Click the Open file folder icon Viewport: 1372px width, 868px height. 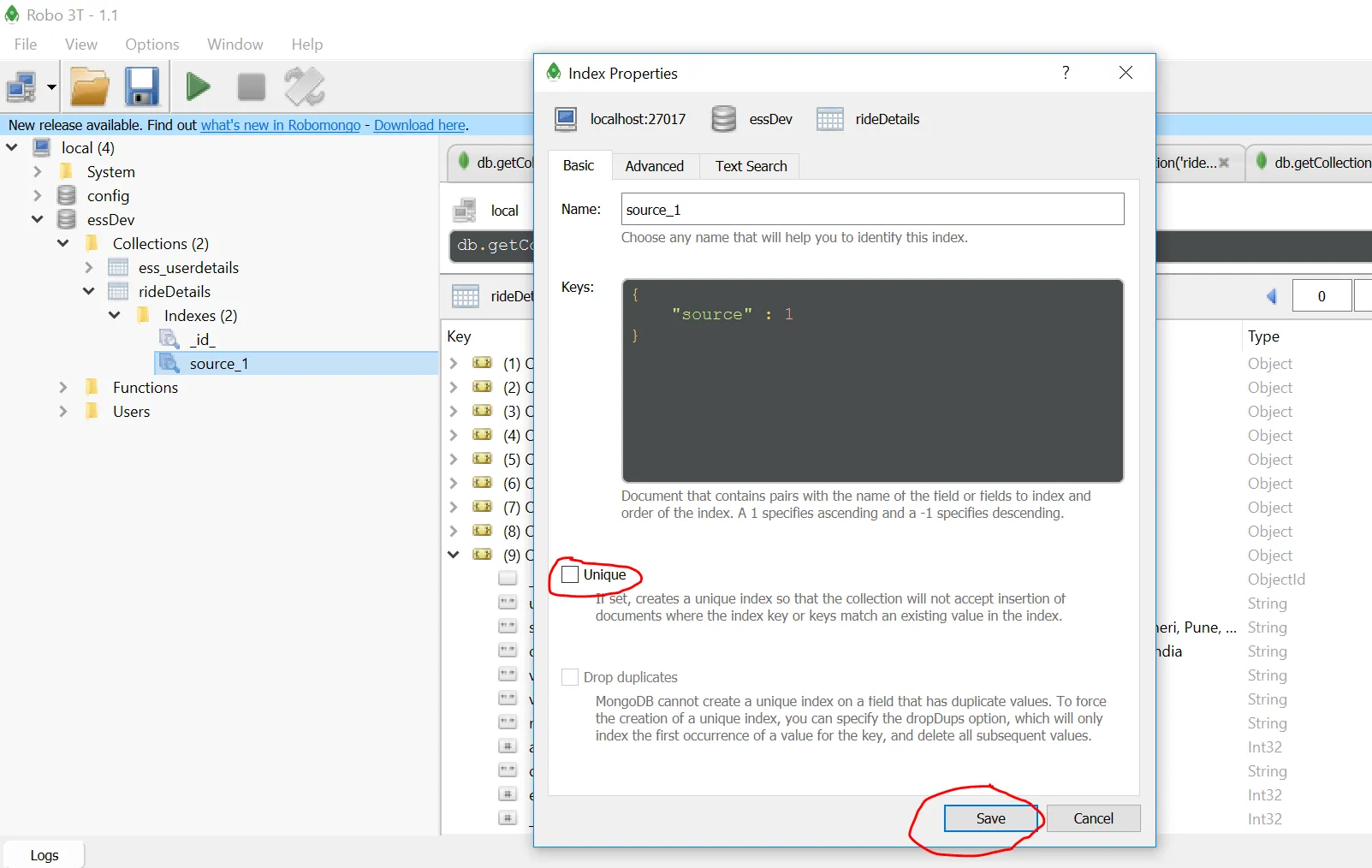coord(90,86)
